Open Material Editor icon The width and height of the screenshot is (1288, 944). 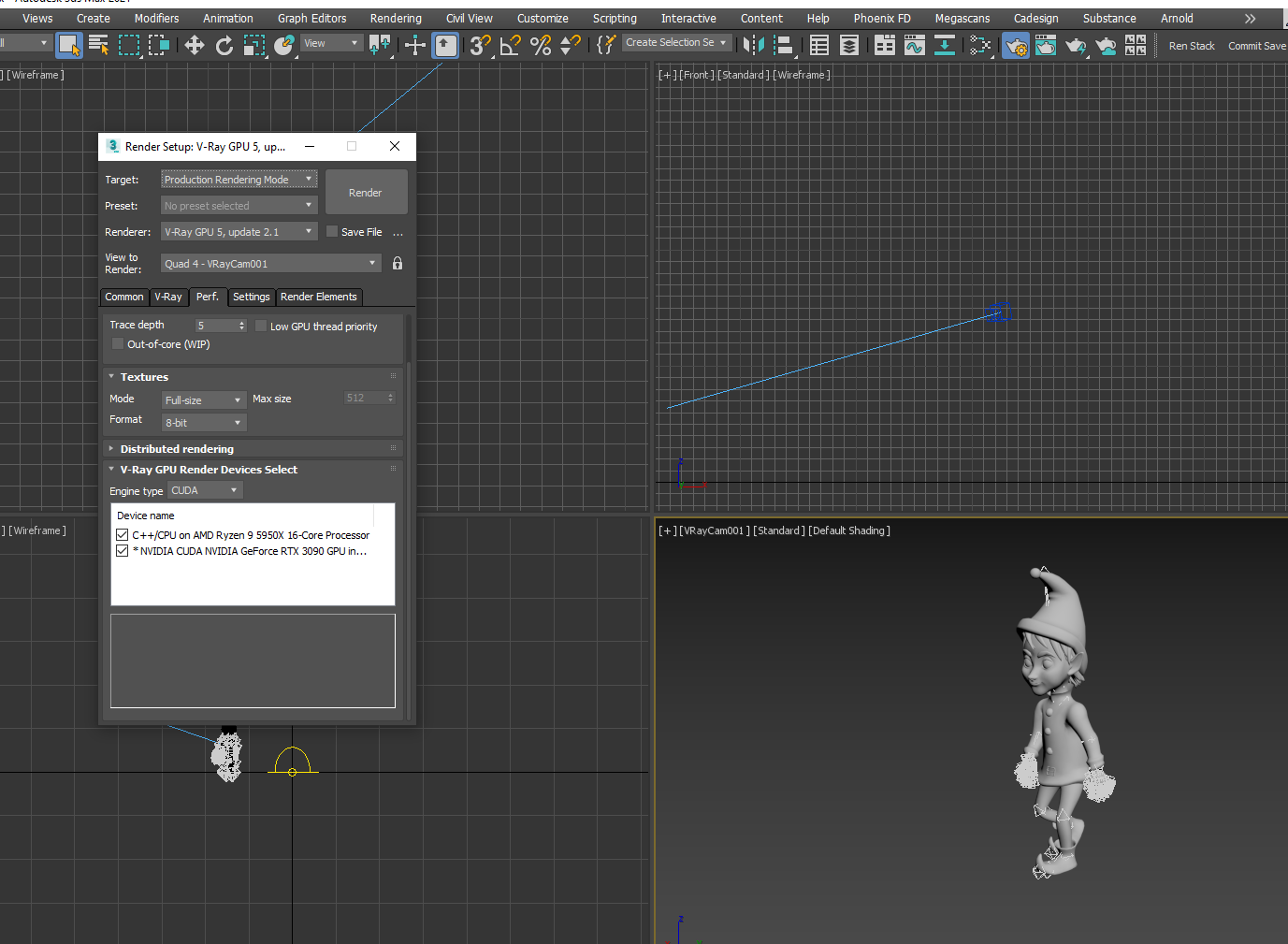click(x=980, y=45)
